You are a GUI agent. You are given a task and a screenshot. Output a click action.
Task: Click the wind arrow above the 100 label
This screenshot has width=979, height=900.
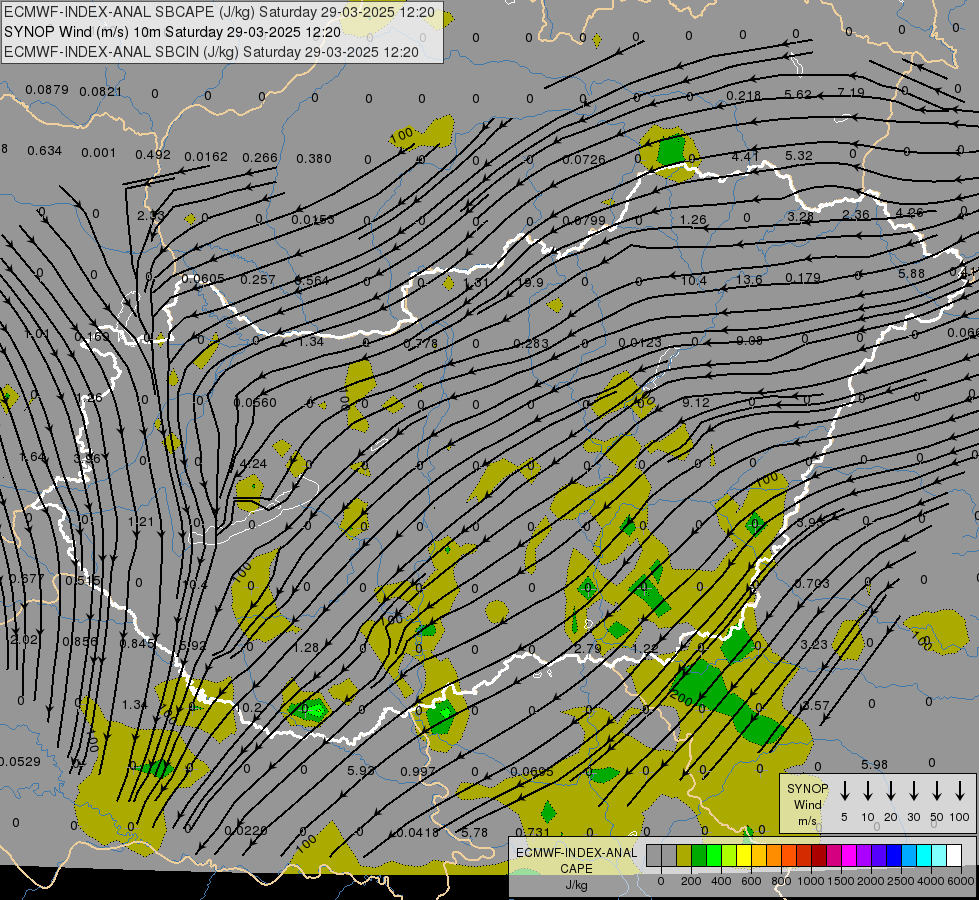(x=960, y=790)
